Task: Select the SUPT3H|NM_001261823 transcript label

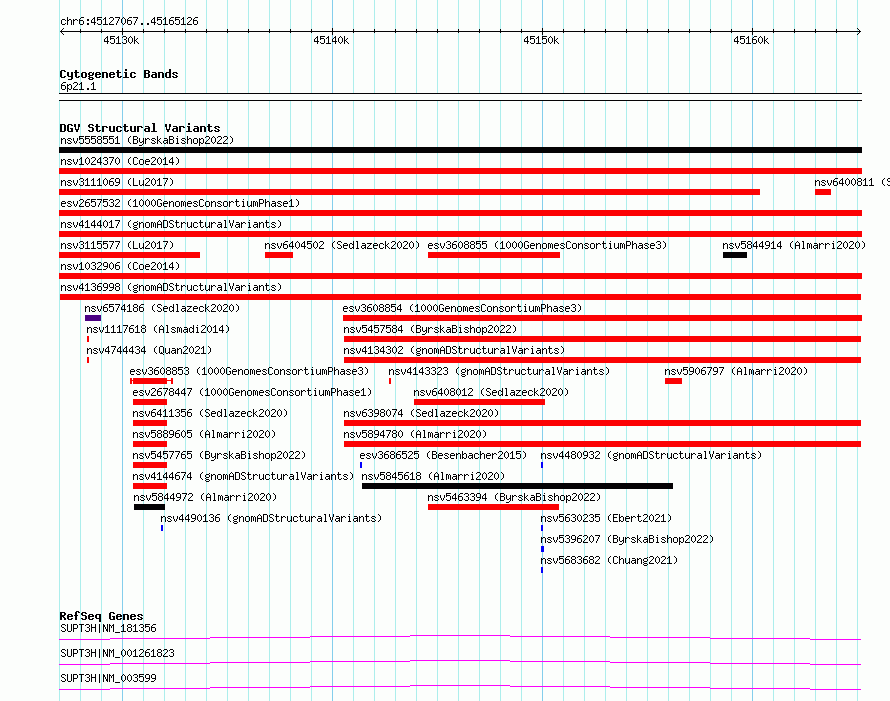Action: (x=117, y=653)
